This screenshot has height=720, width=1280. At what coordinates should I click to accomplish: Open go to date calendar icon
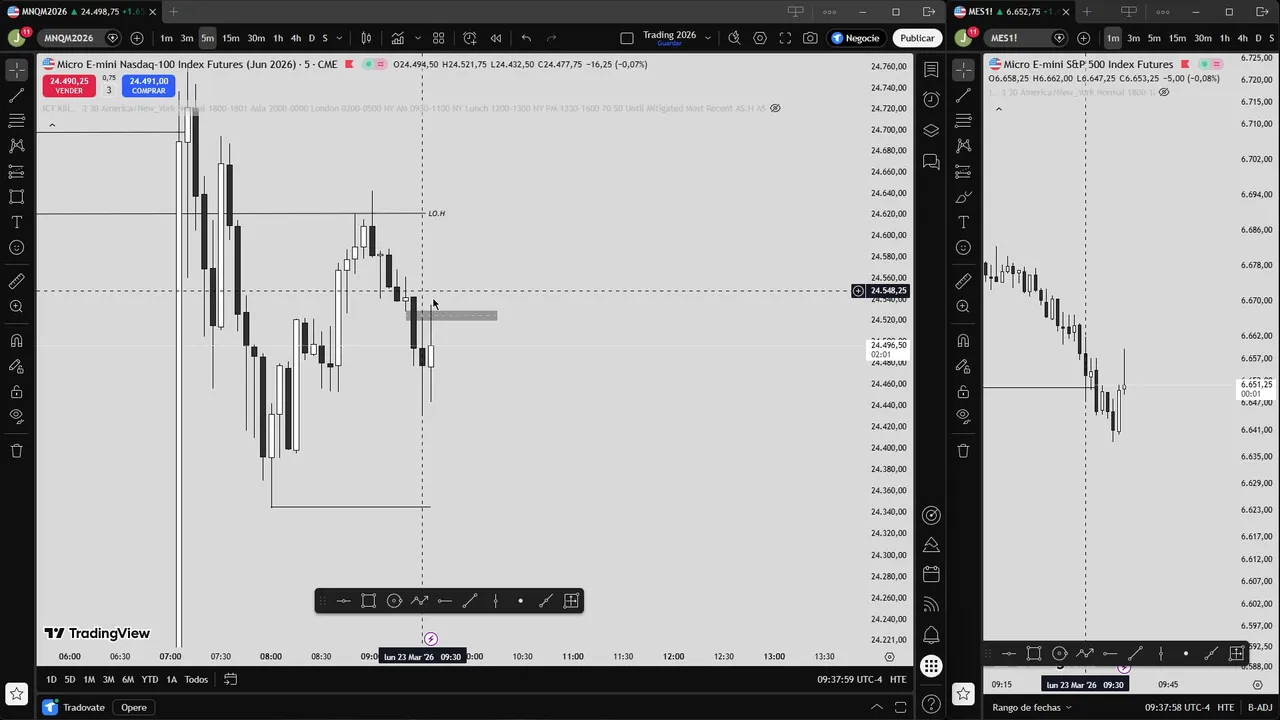230,680
